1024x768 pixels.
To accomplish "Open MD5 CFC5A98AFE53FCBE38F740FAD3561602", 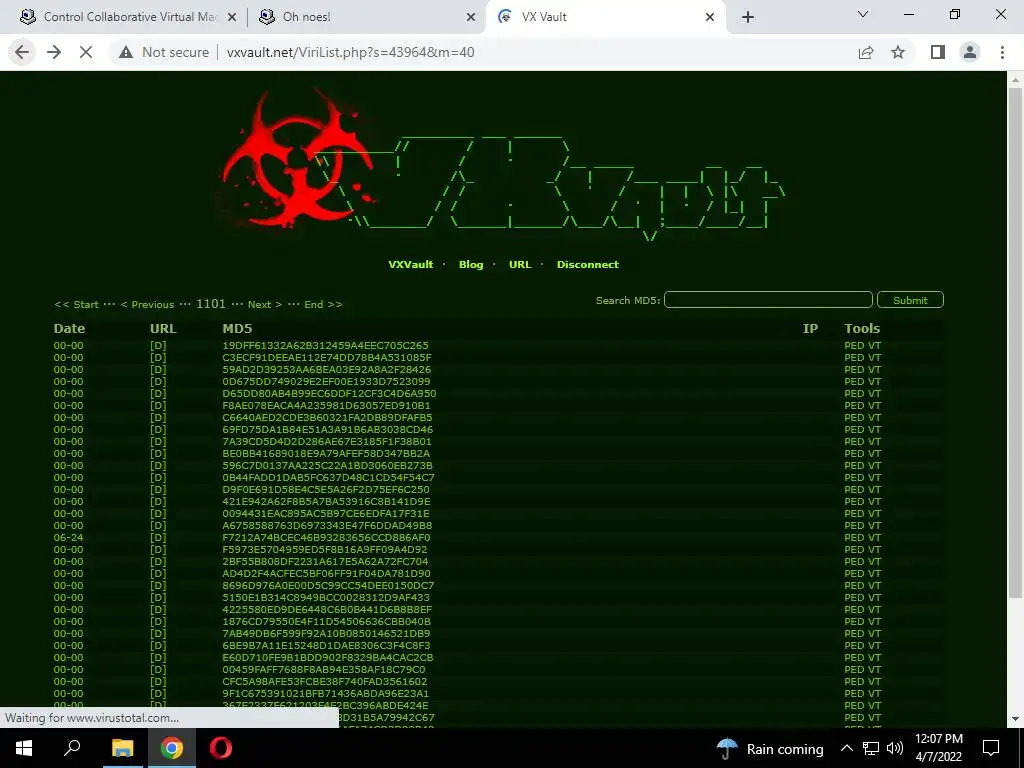I will pyautogui.click(x=325, y=681).
